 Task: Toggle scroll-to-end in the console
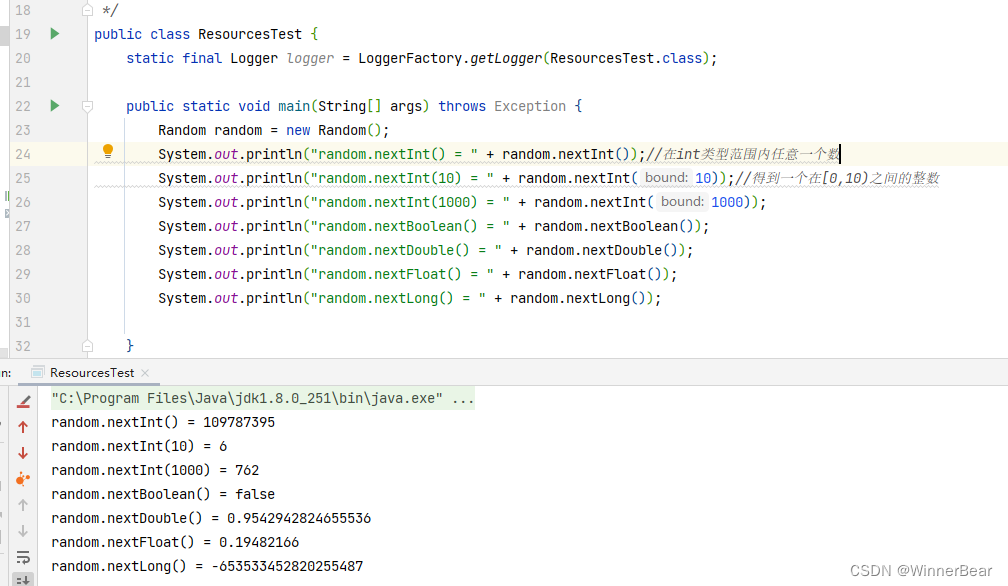pyautogui.click(x=23, y=580)
